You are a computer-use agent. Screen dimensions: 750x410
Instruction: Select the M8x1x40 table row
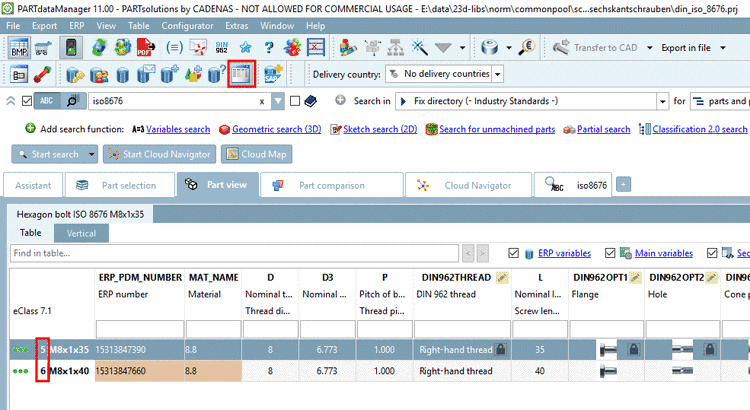(x=379, y=371)
